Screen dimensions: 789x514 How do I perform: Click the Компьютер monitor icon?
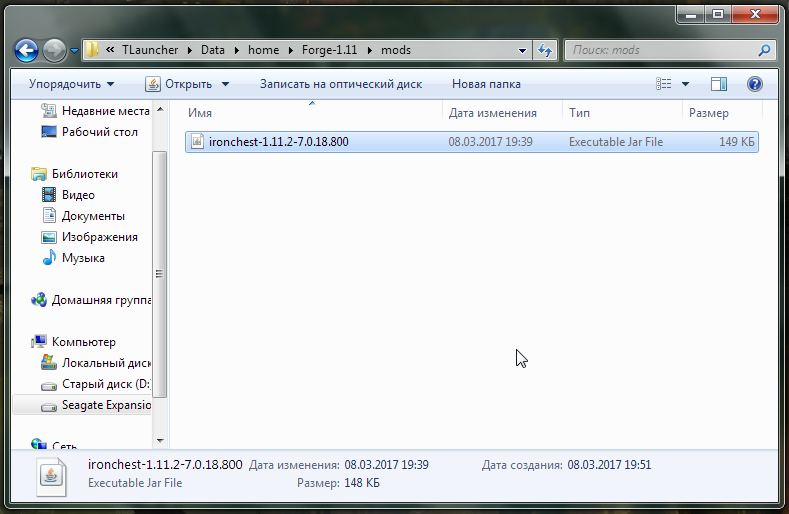[39, 342]
